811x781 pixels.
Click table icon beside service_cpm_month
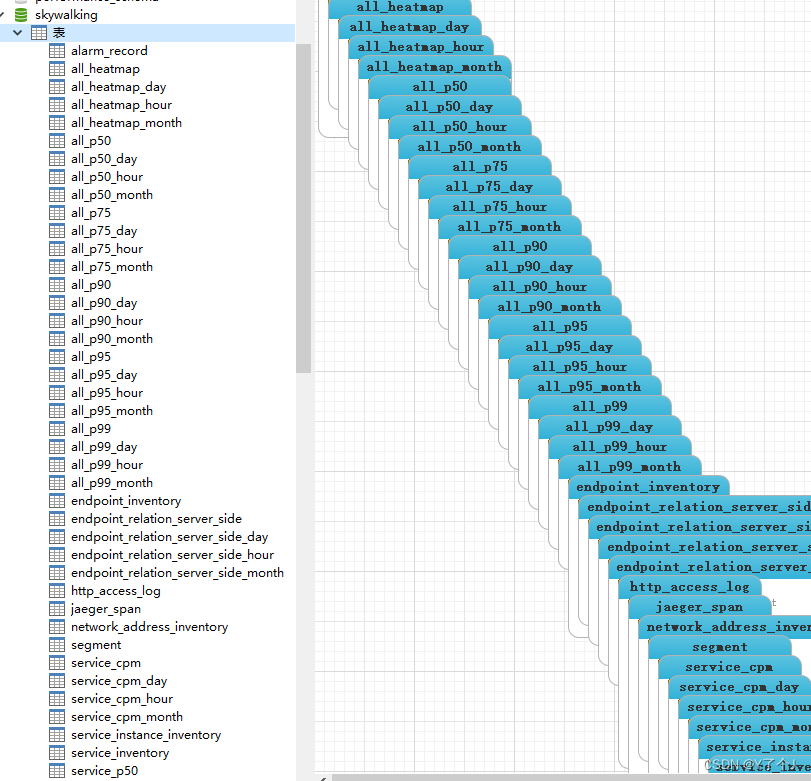point(57,717)
